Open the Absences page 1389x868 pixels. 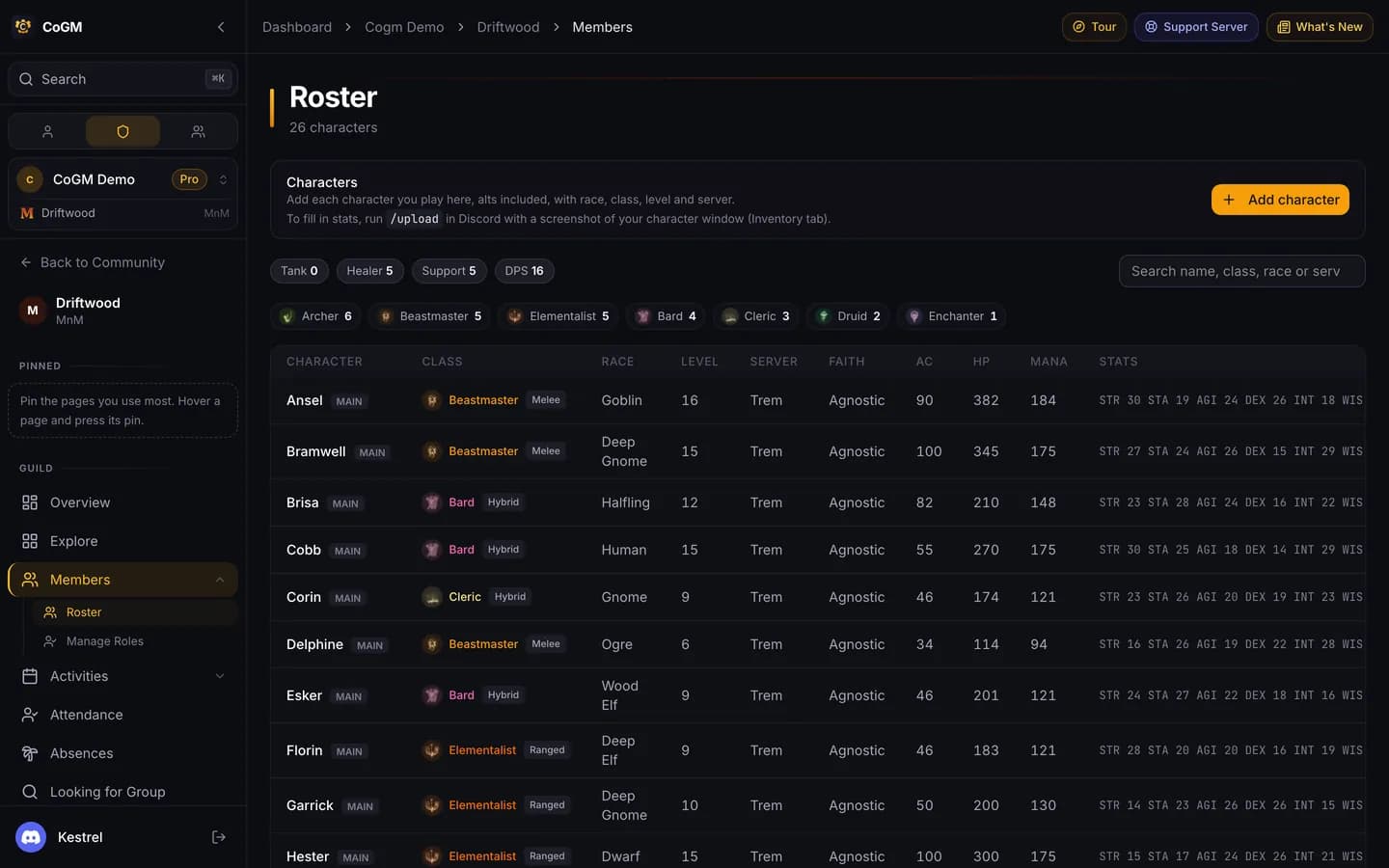tap(123, 753)
